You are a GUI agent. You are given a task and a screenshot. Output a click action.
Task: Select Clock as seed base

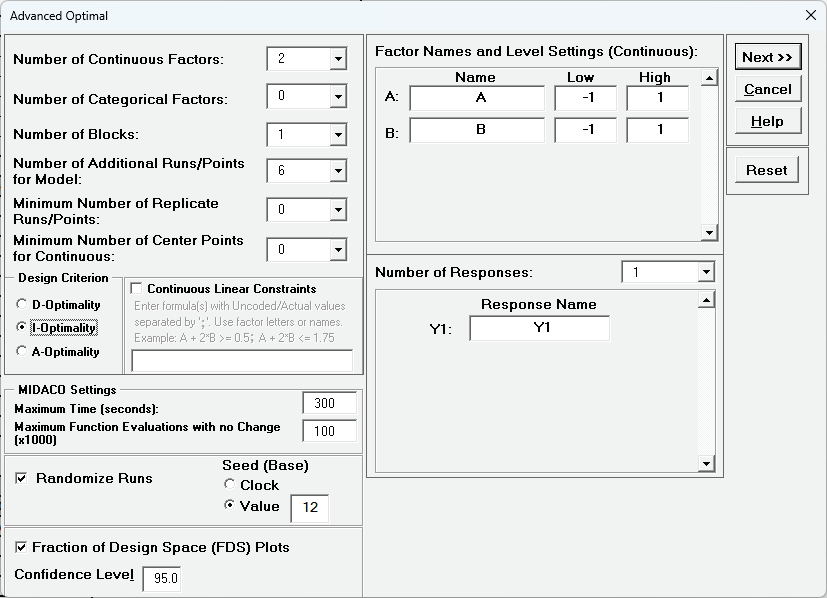230,485
